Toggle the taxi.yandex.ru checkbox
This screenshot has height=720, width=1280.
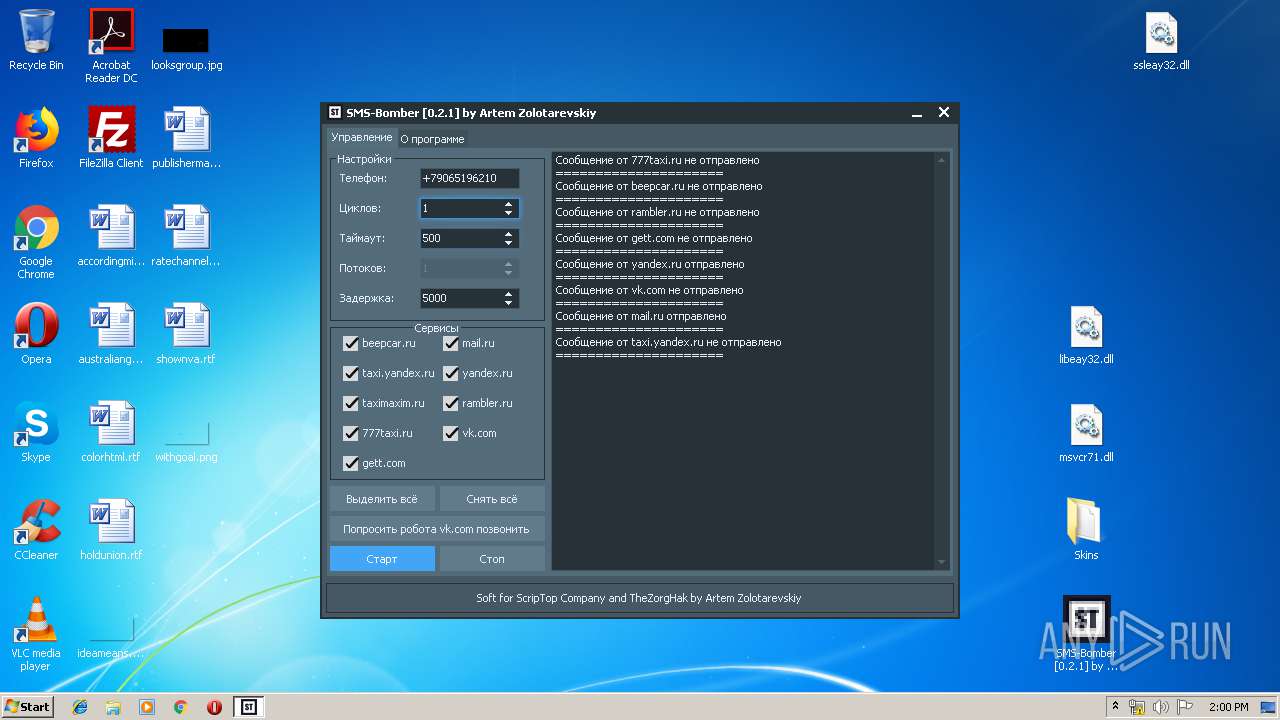coord(351,373)
